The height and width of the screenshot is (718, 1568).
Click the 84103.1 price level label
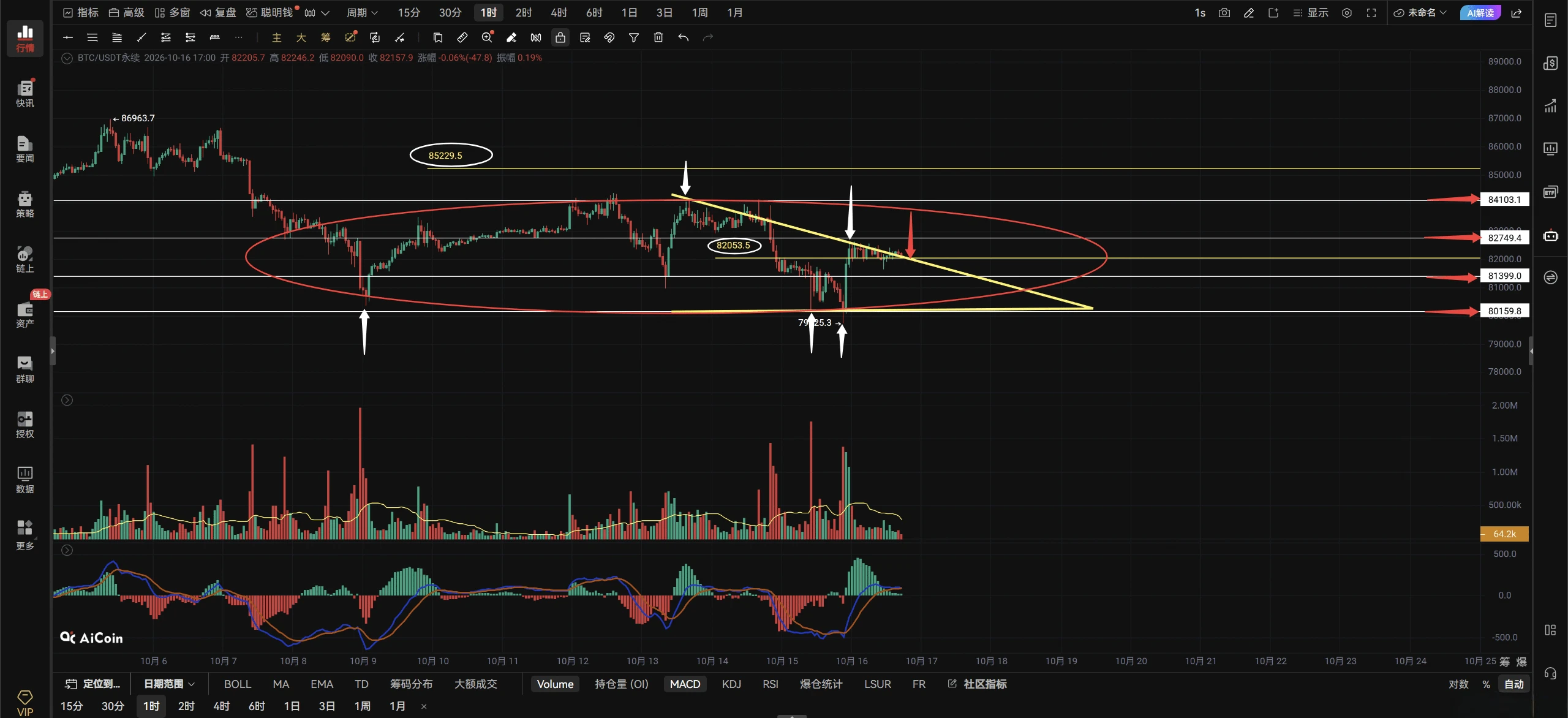[1504, 199]
